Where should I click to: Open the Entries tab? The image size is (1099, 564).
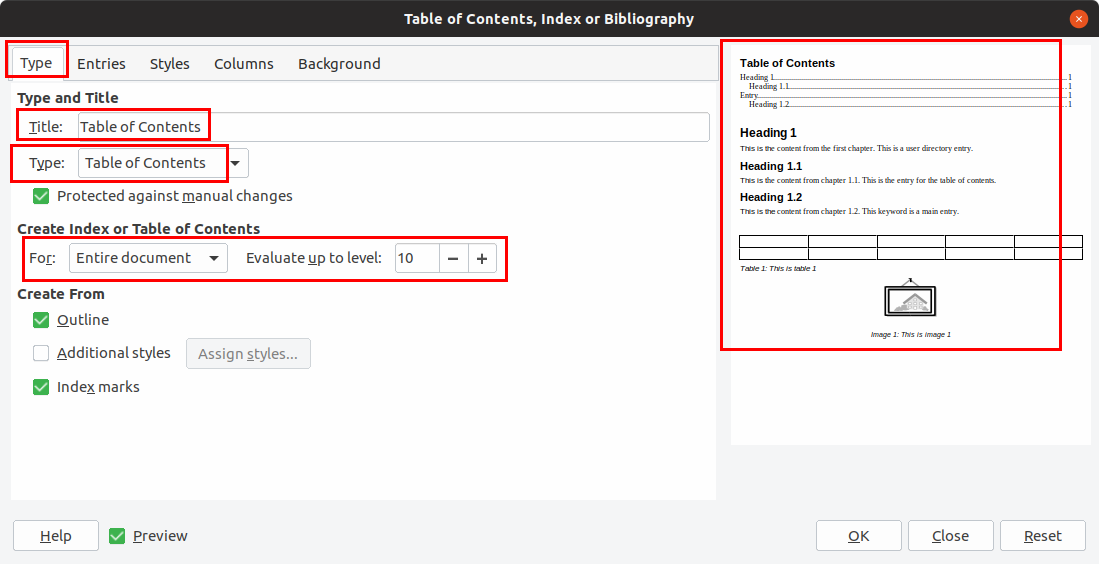click(101, 63)
